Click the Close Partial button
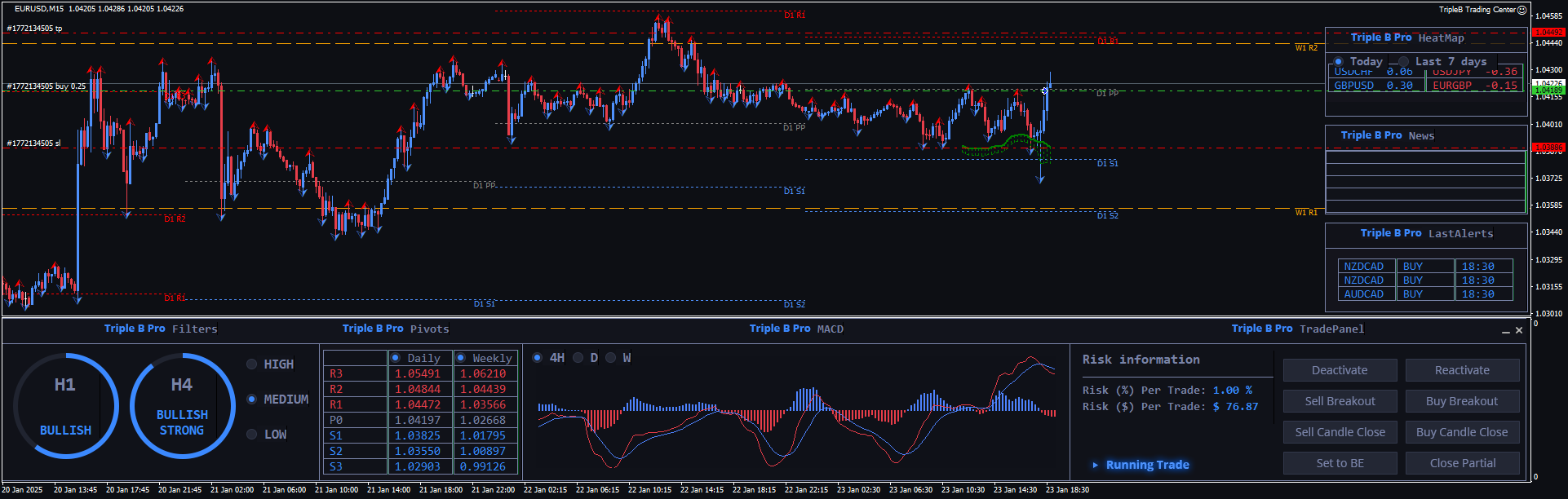 pos(1462,463)
